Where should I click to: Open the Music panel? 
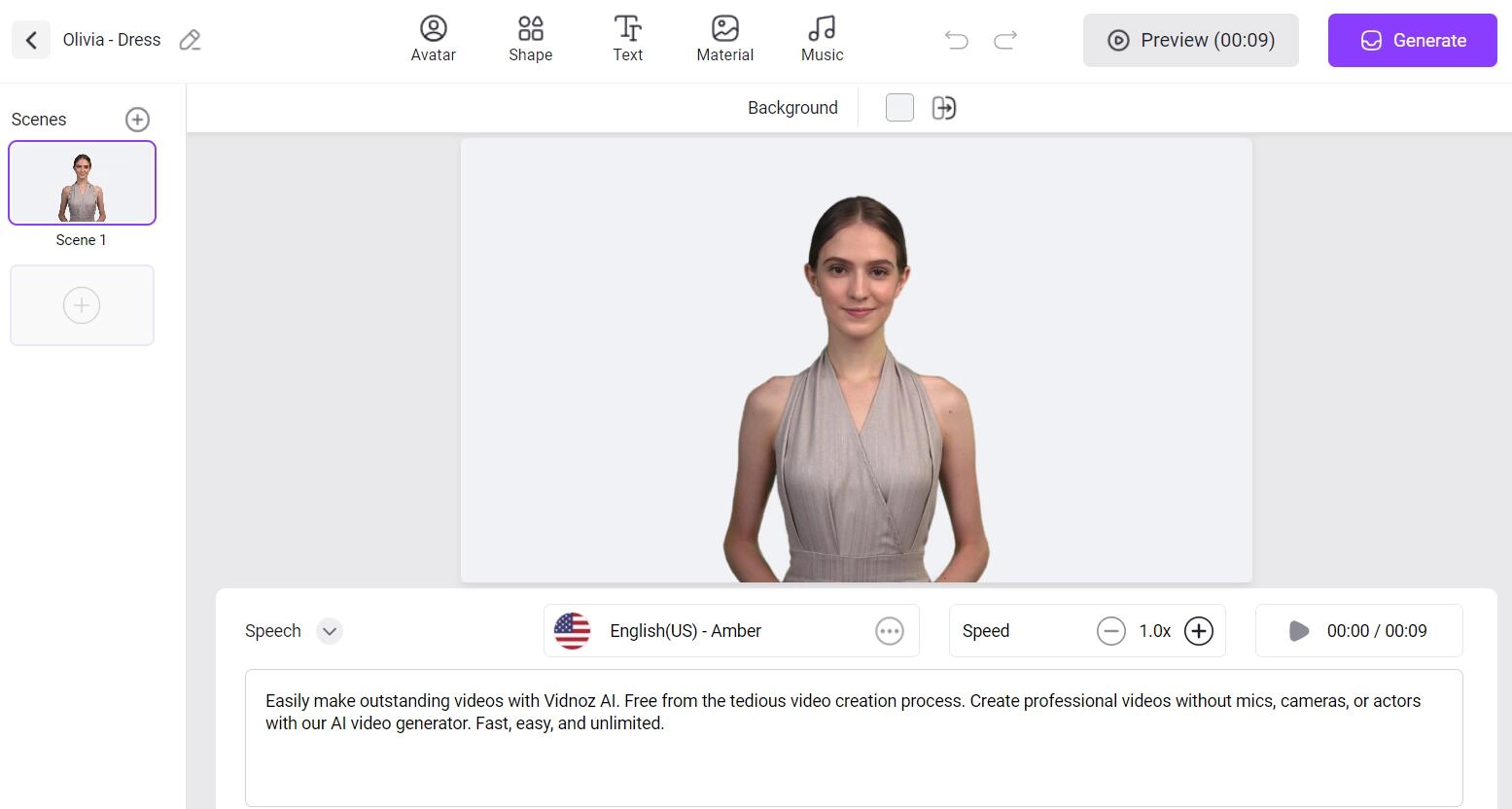pyautogui.click(x=822, y=39)
